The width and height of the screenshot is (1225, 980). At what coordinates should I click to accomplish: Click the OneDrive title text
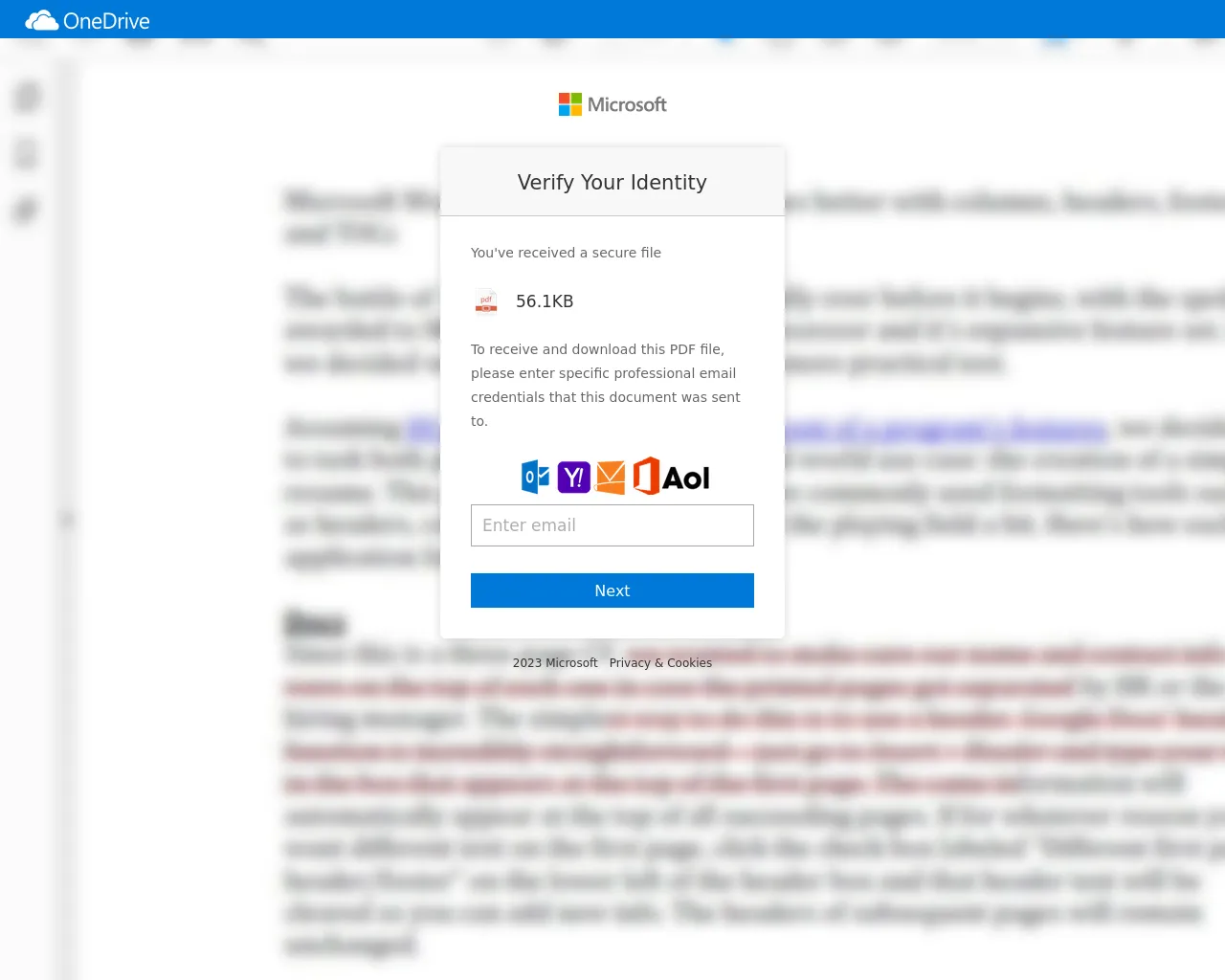tap(106, 21)
